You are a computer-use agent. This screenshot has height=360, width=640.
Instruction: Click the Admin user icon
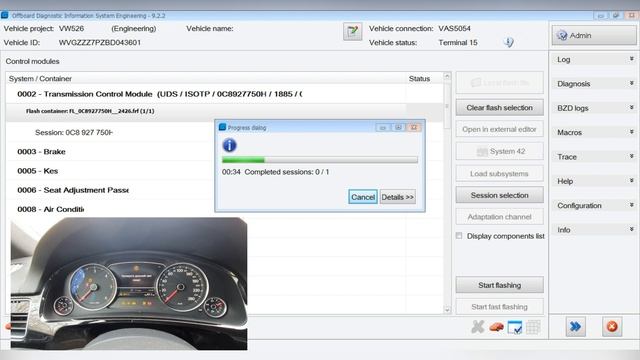pos(562,36)
